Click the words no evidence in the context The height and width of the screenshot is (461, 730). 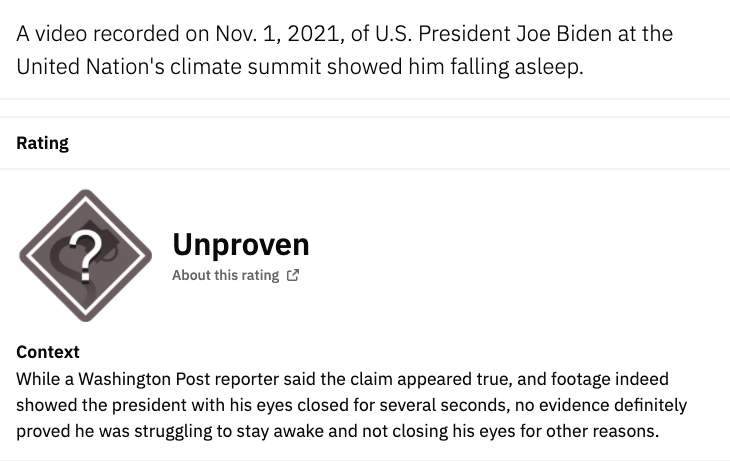click(561, 405)
